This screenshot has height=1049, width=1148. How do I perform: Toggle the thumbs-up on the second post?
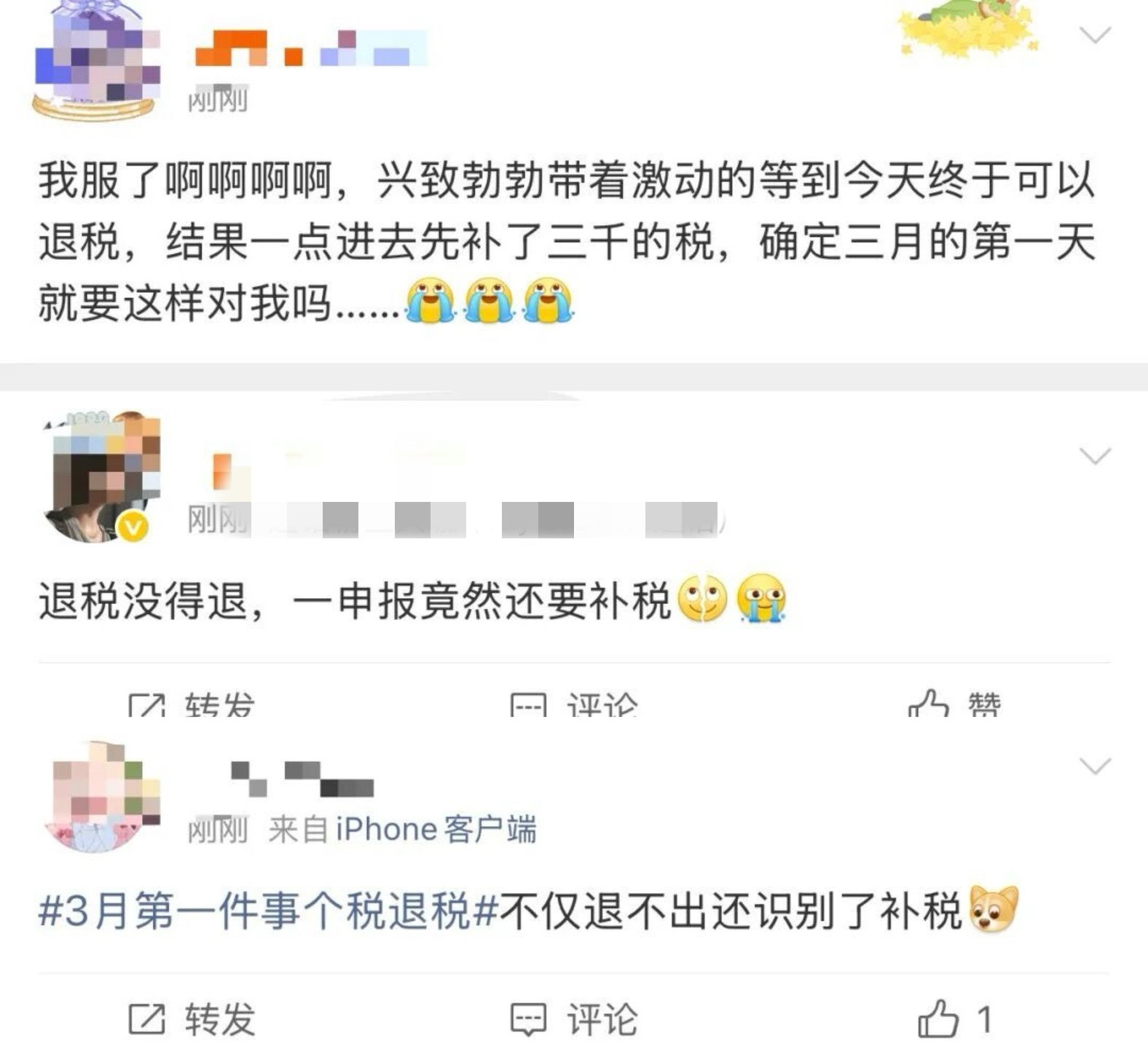click(x=928, y=702)
